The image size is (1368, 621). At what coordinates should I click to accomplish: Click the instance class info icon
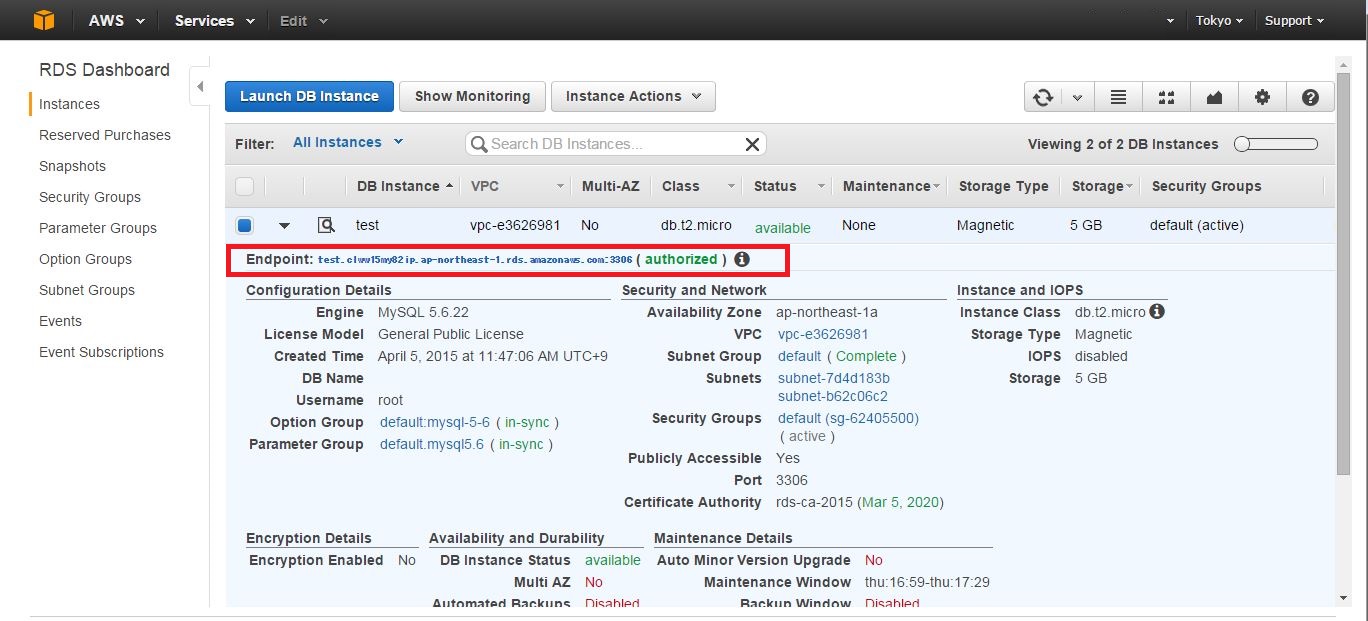1157,312
